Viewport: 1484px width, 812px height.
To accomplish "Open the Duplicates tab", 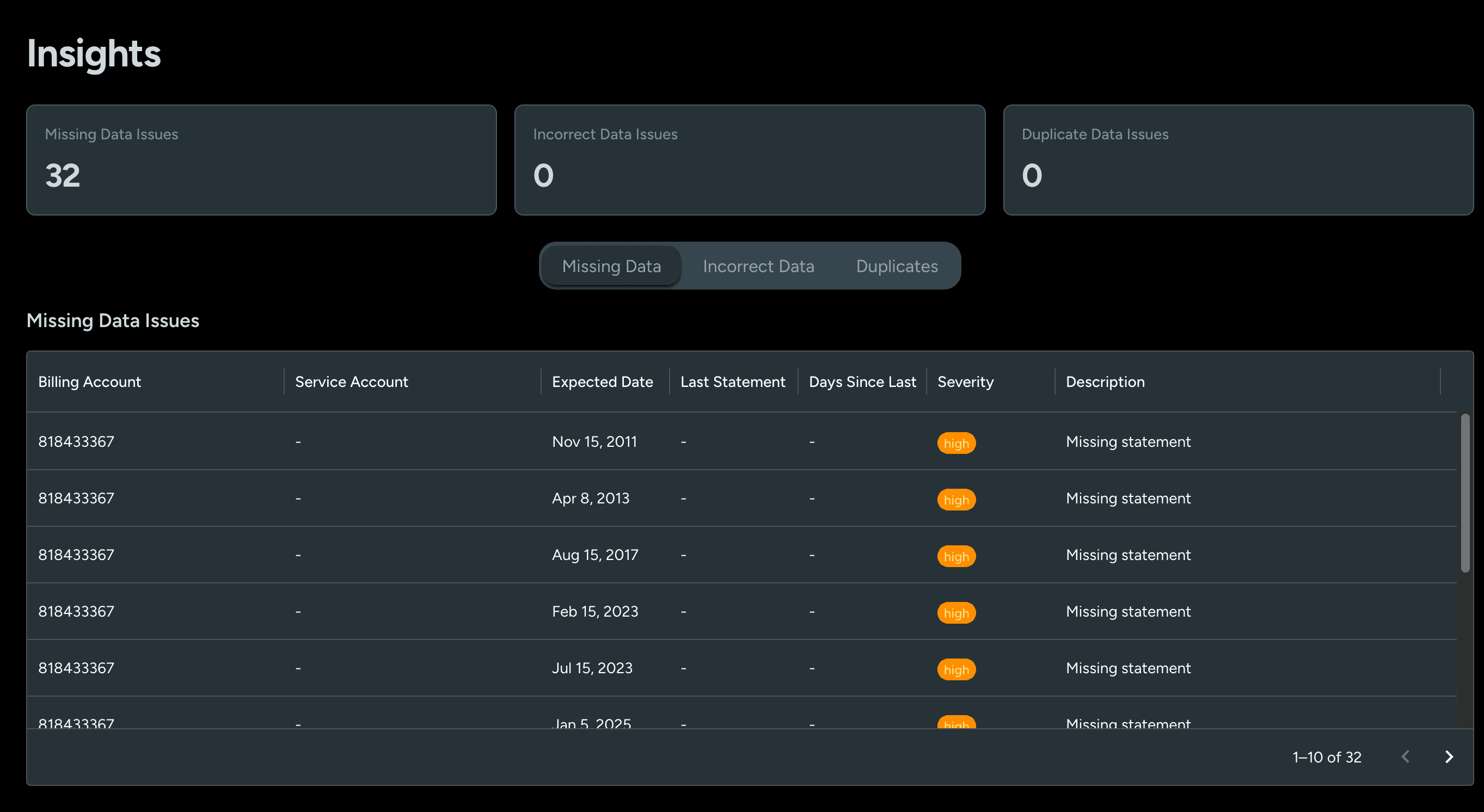I will point(897,266).
